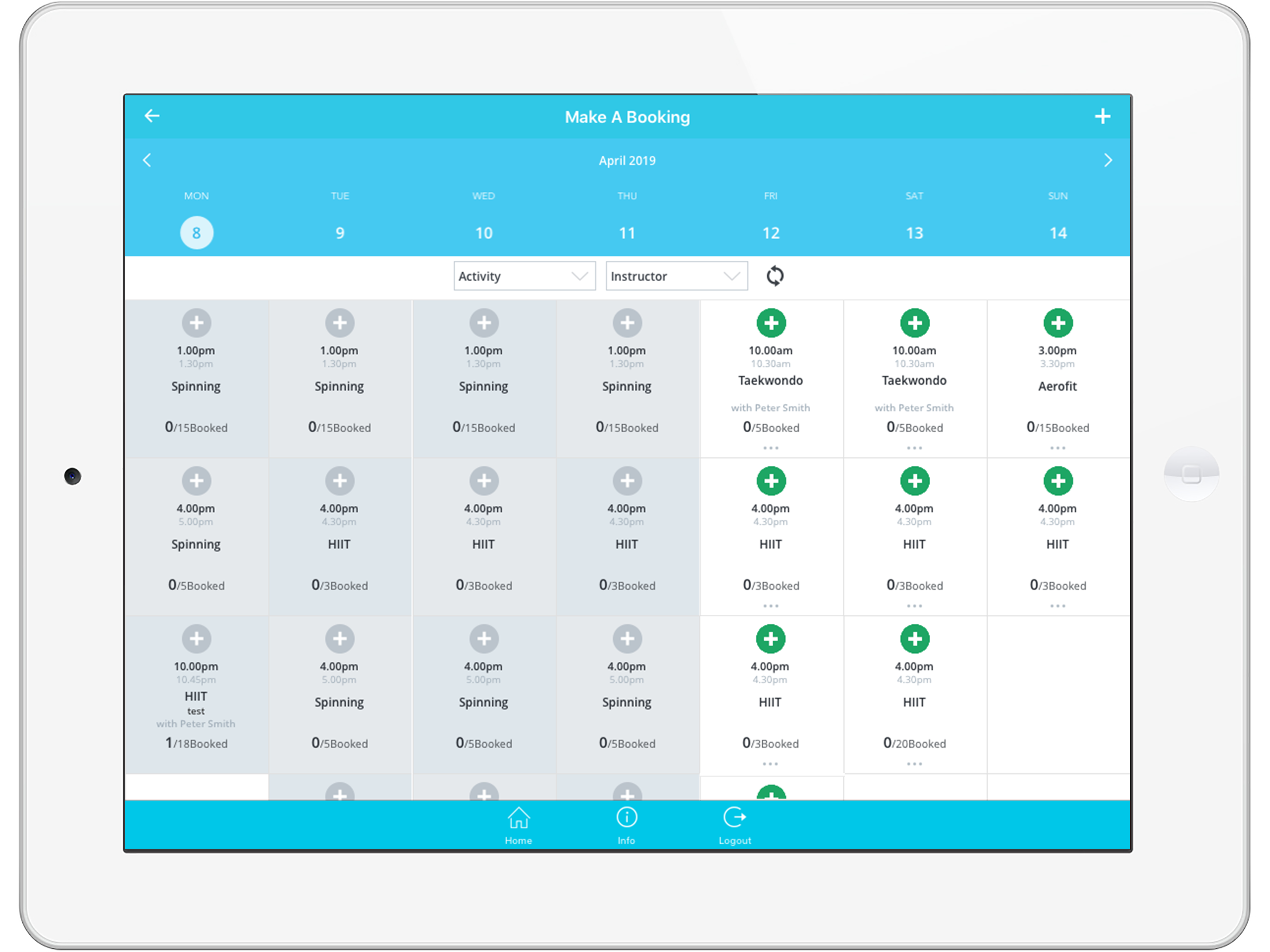Screen dimensions: 1270x952
Task: Book Friday 10.00am Taekwondo with green plus
Action: click(770, 323)
